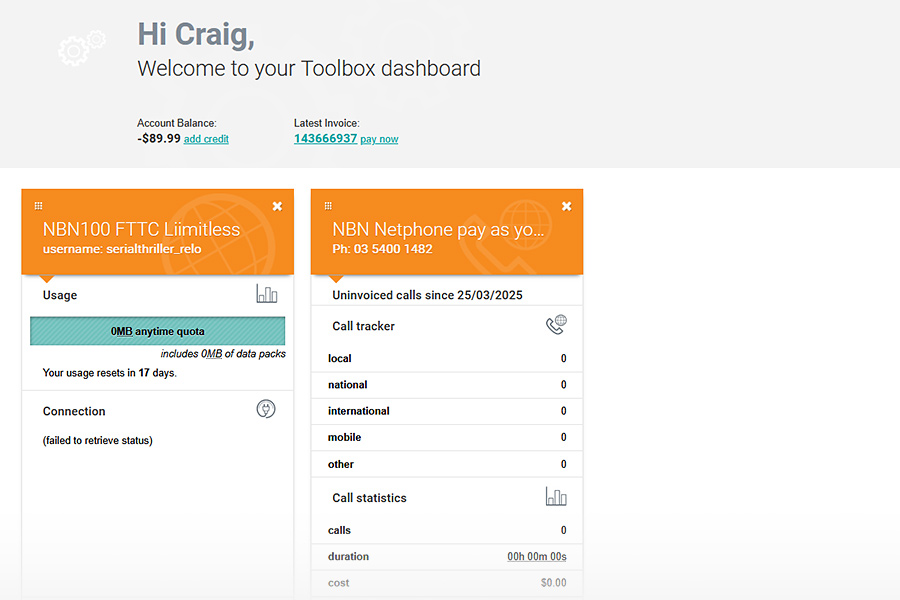Click drag handle on NBN100 FTTC widget
This screenshot has width=900, height=600.
(38, 206)
